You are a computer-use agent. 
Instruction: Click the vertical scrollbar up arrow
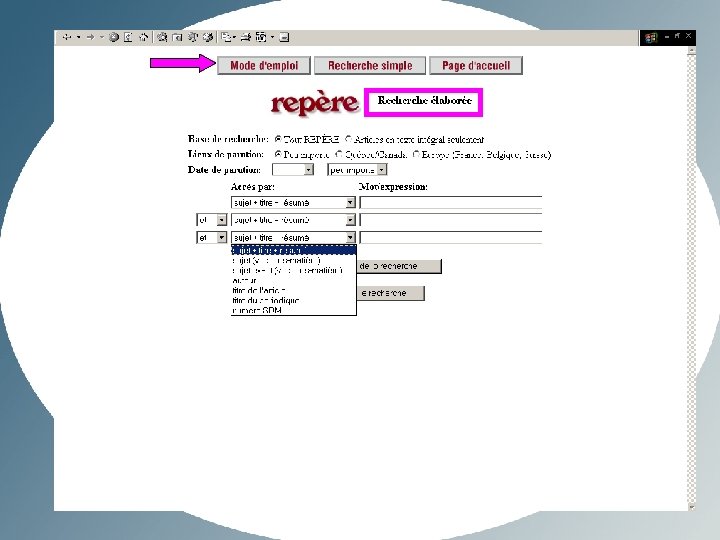pos(691,51)
